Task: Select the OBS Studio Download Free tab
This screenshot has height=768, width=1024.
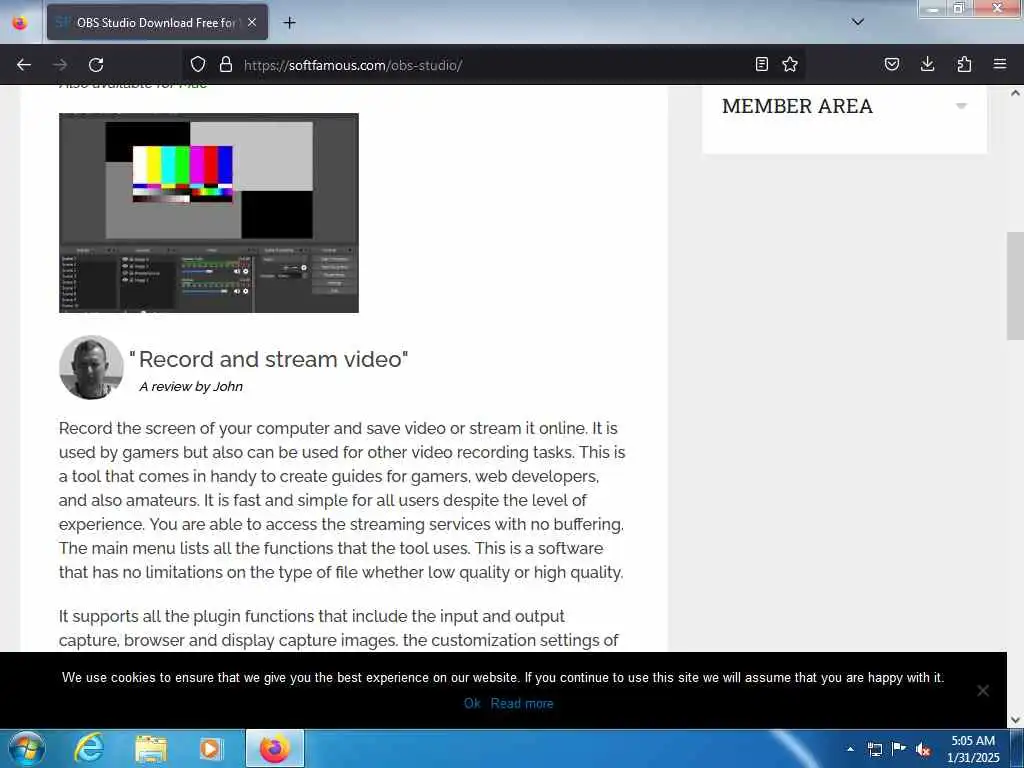Action: tap(157, 22)
